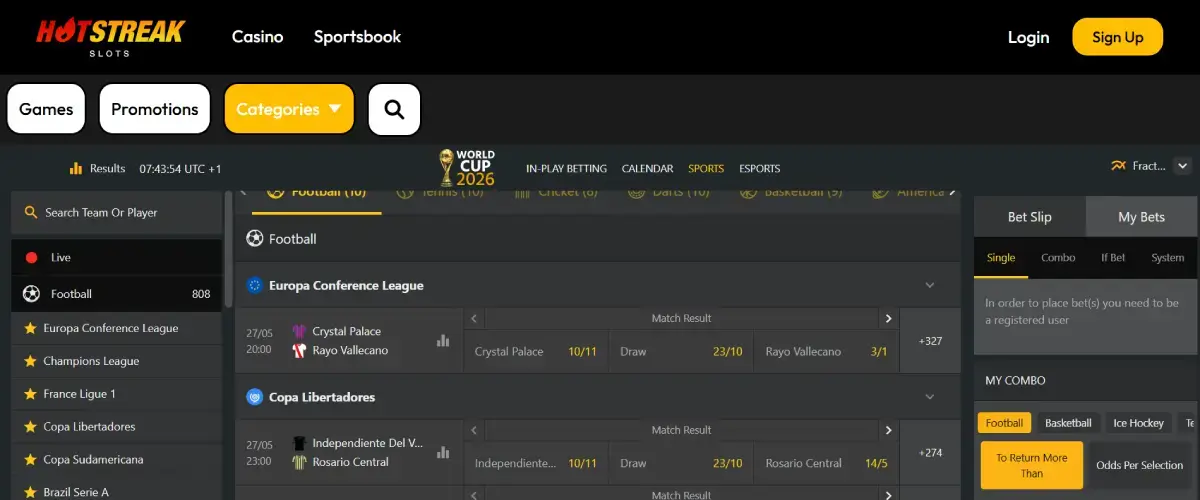Click the Football ball icon in sidebar
1200x500 pixels.
pyautogui.click(x=31, y=294)
